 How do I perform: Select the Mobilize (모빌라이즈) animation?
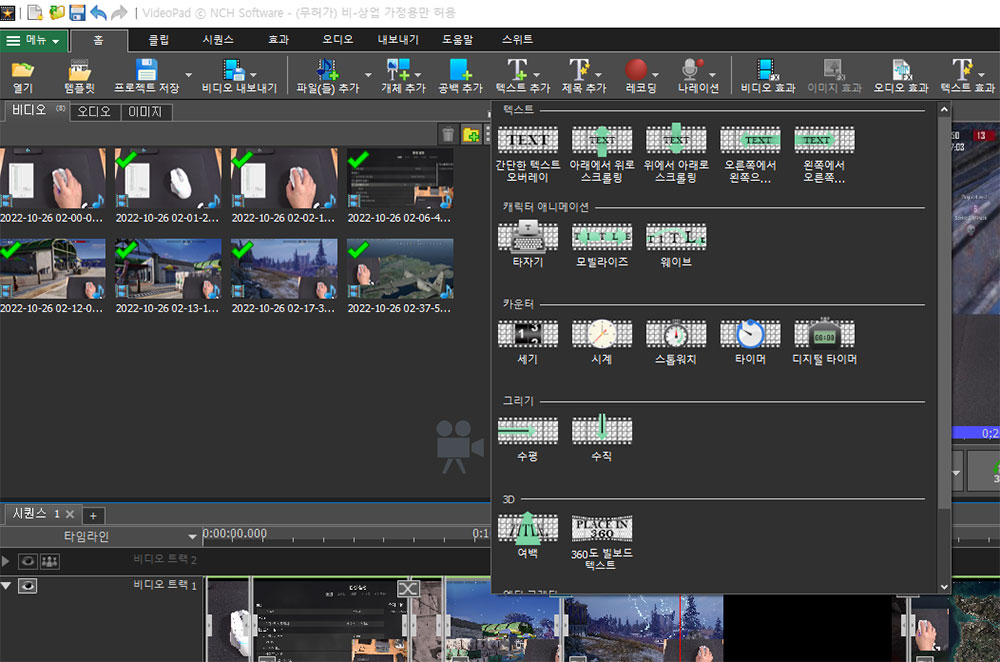pos(601,244)
